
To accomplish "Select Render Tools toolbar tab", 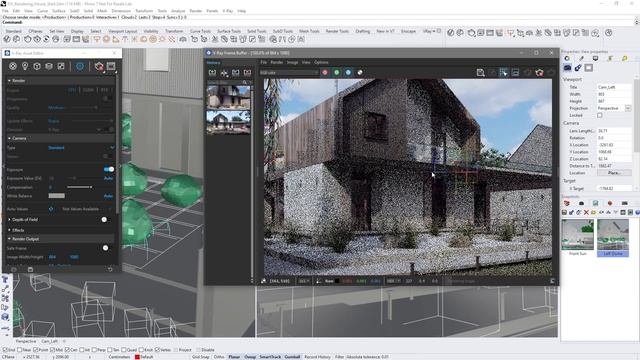I will click(337, 31).
